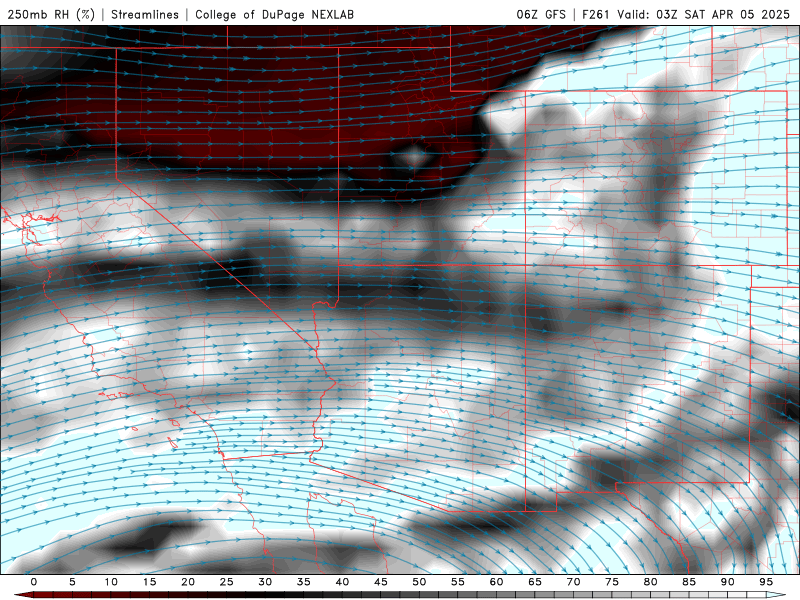This screenshot has width=800, height=600.
Task: Click the color scale label "85"
Action: [689, 582]
